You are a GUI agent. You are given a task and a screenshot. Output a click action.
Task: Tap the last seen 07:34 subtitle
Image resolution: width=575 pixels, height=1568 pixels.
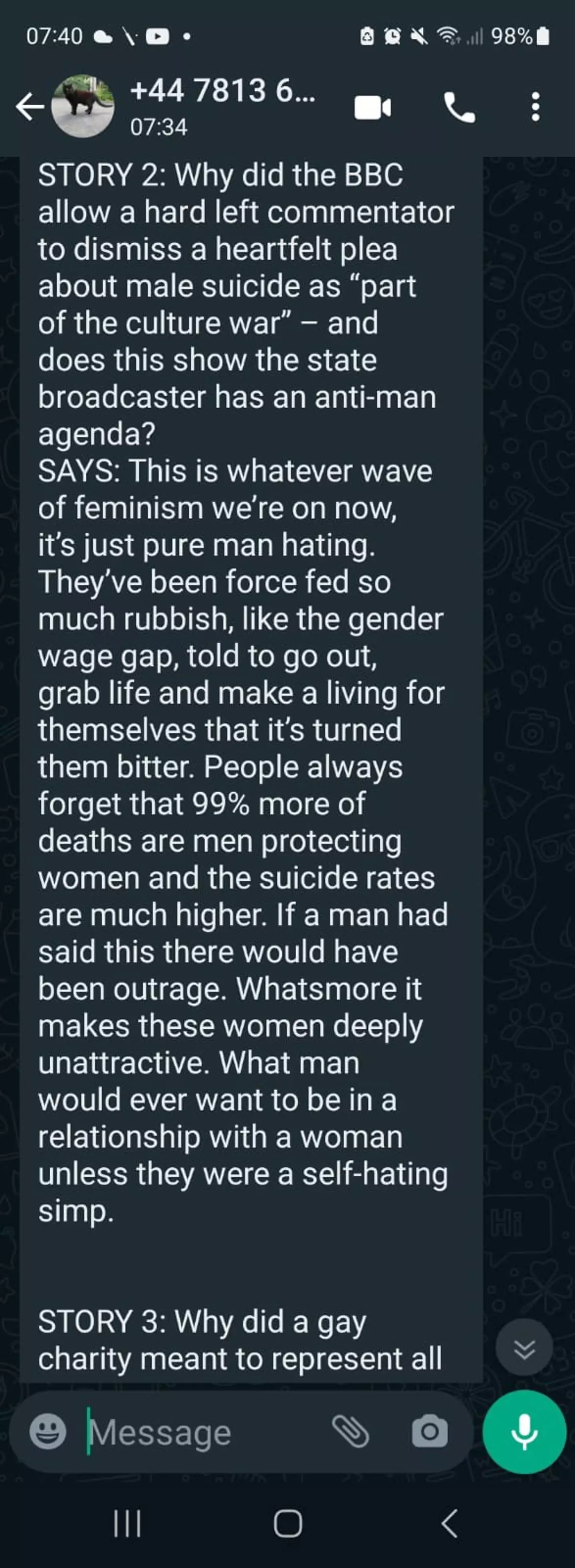point(159,127)
